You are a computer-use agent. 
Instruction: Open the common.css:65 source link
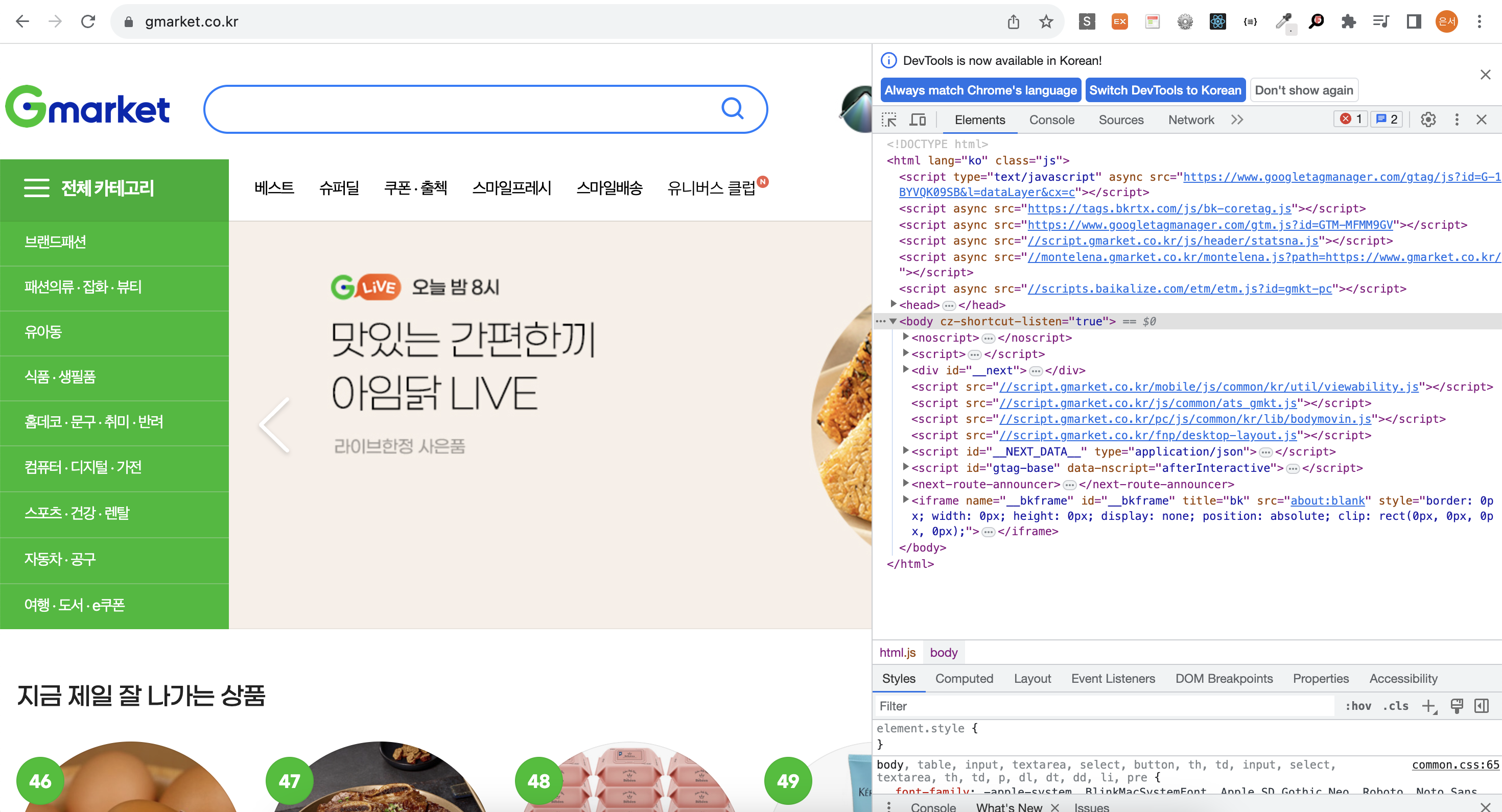[1455, 764]
